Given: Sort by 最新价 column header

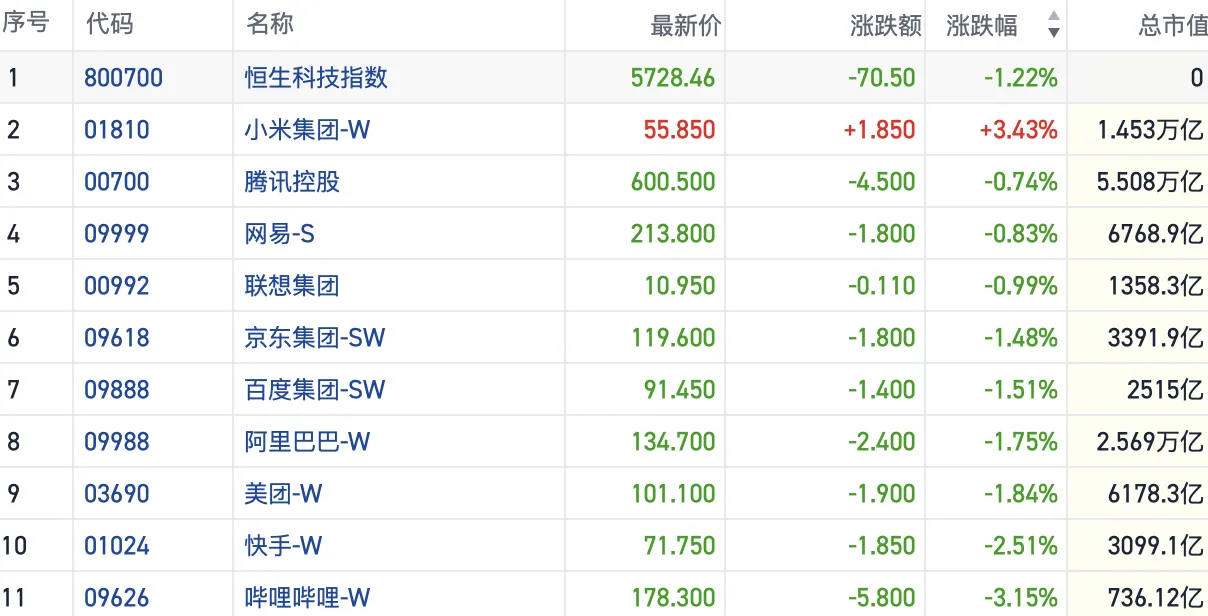Looking at the screenshot, I should 685,26.
